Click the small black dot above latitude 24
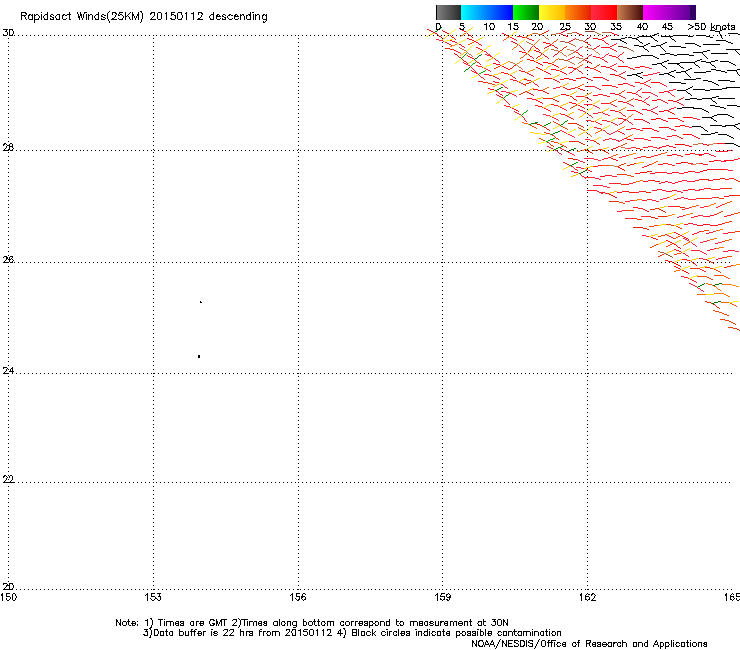This screenshot has width=740, height=650. pyautogui.click(x=199, y=356)
